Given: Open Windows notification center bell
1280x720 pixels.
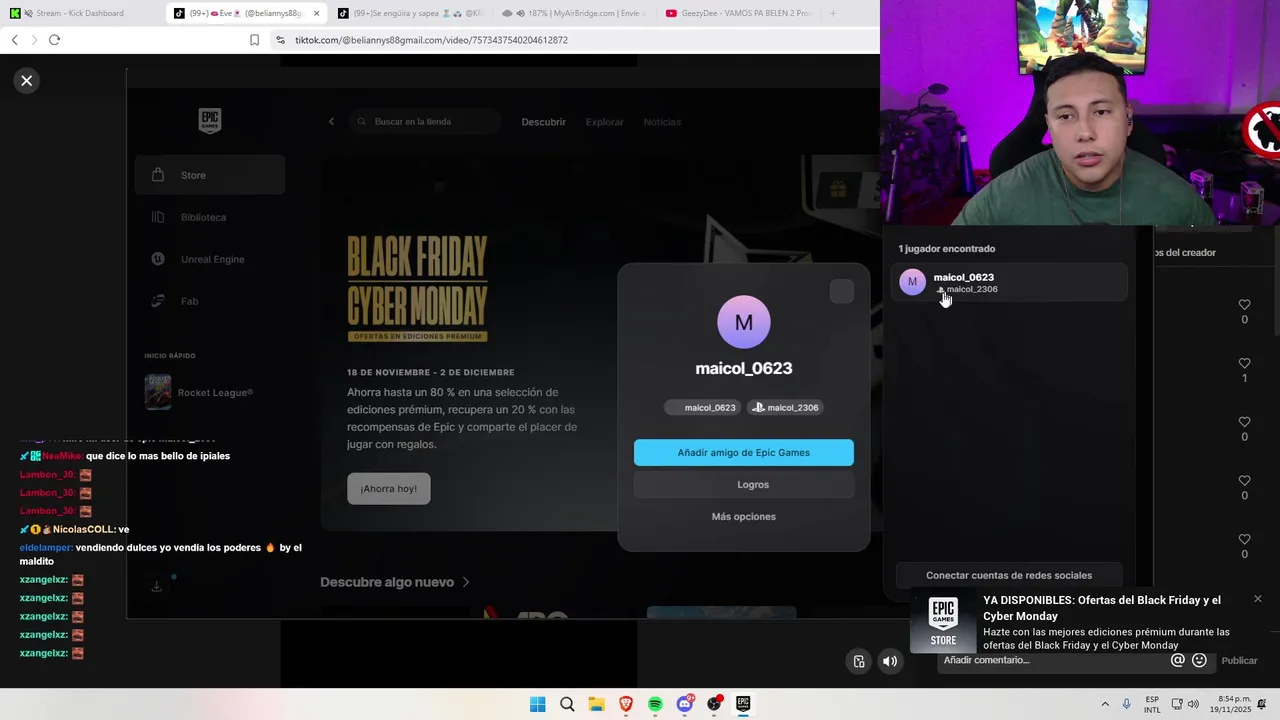Looking at the screenshot, I should click(1262, 704).
